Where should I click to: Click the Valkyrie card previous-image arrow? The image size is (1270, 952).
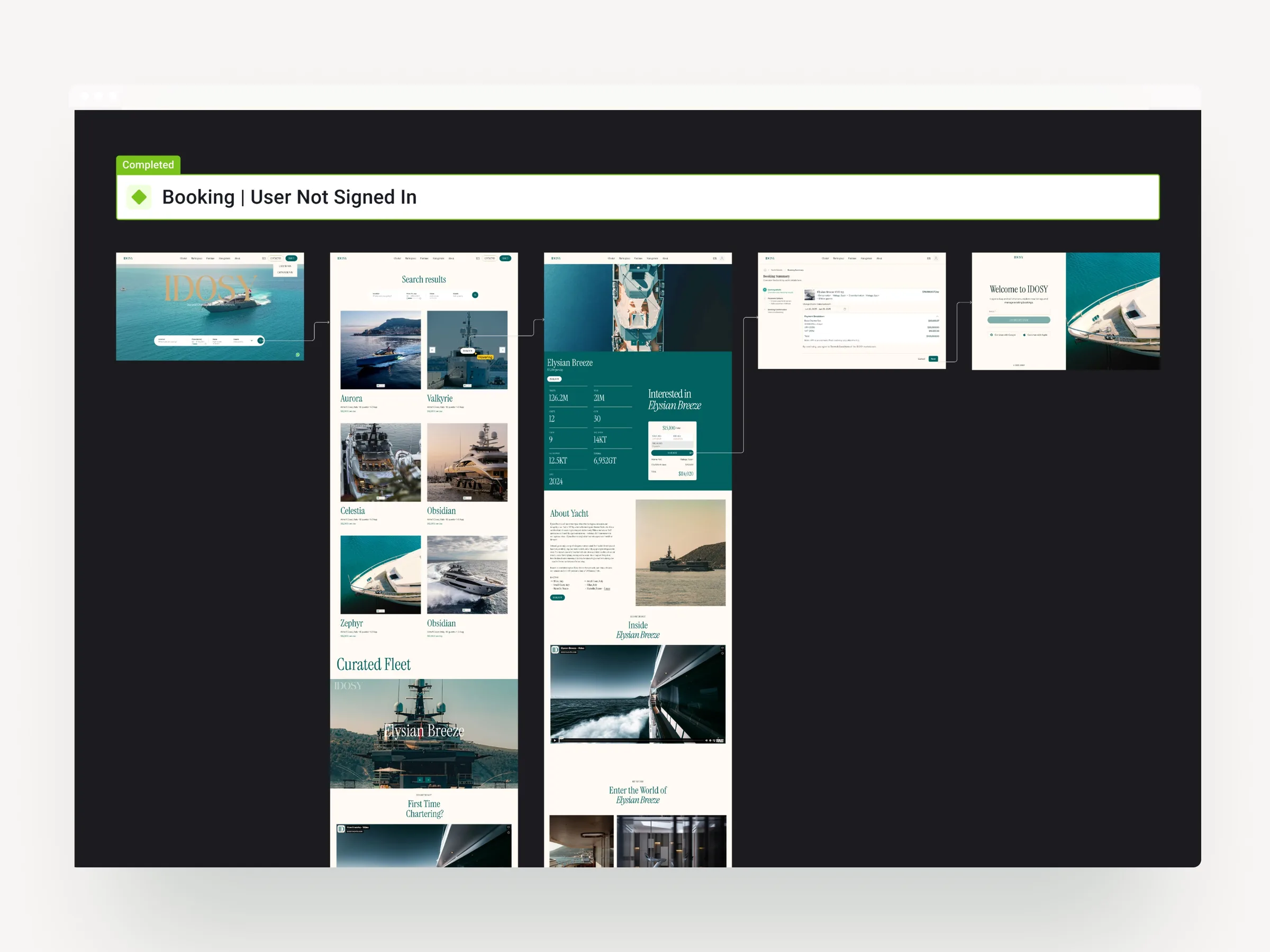coord(433,350)
